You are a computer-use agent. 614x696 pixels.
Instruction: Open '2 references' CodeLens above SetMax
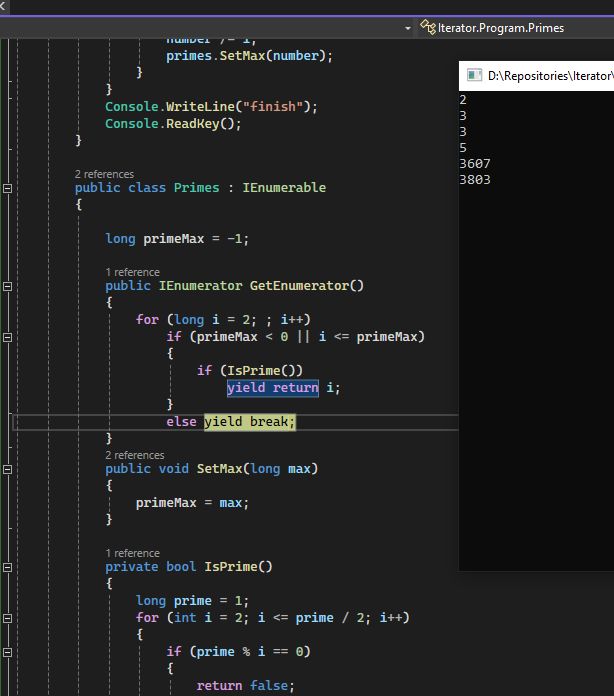coord(135,455)
